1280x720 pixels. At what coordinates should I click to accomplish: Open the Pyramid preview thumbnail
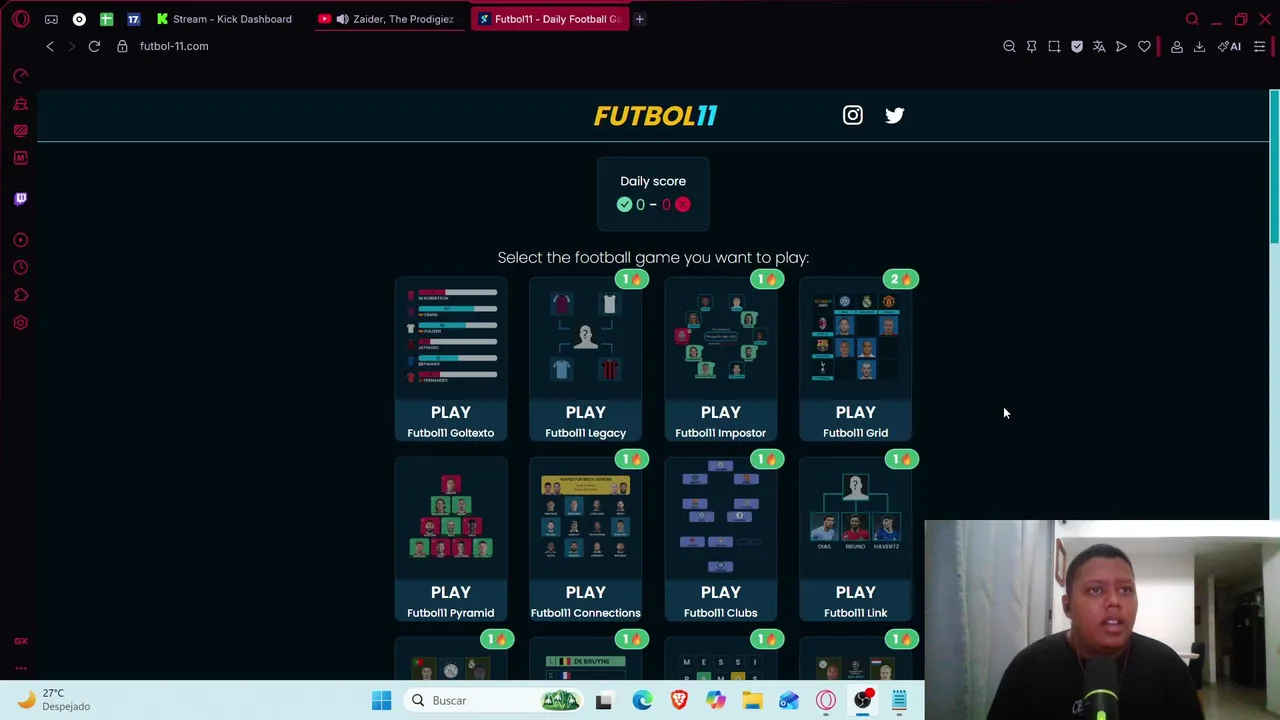[x=451, y=517]
